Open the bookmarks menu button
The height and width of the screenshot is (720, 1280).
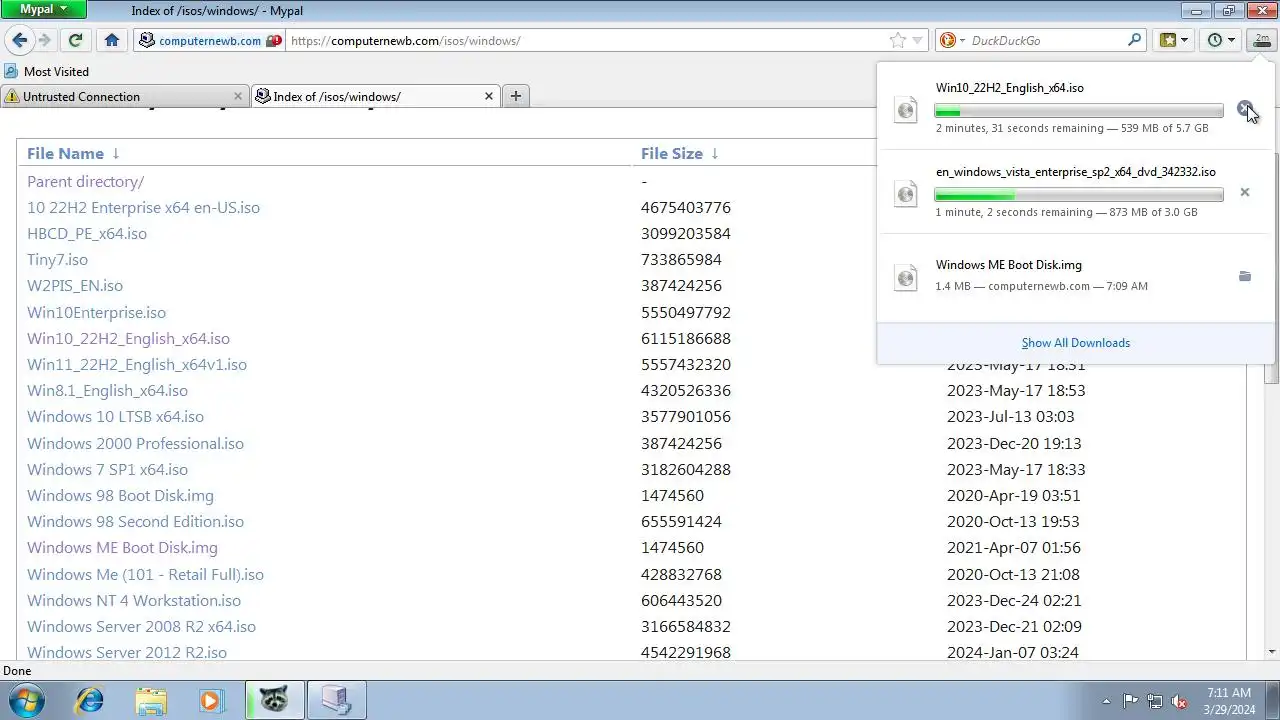[1173, 40]
